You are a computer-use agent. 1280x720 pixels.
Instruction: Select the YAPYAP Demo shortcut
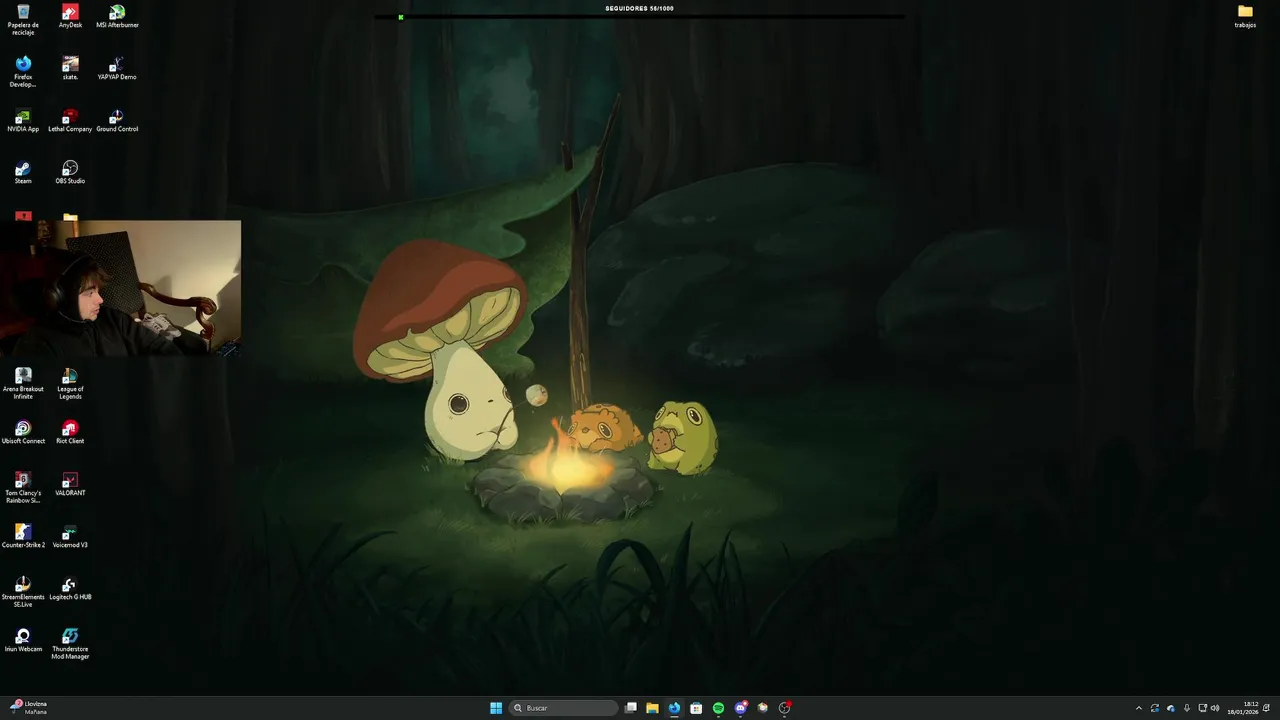pos(117,68)
